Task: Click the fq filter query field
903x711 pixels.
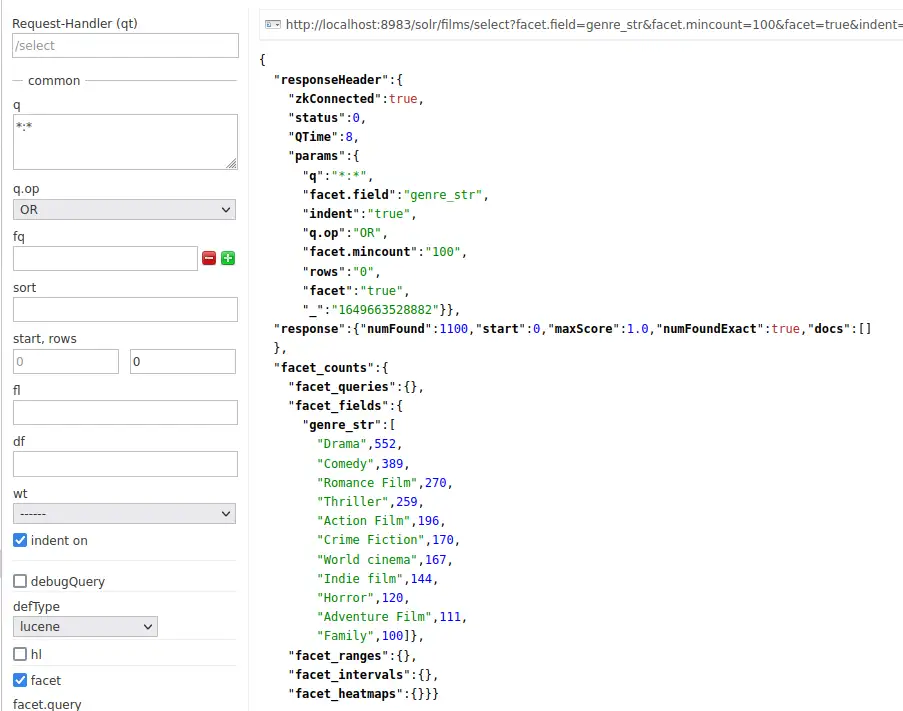Action: point(105,258)
